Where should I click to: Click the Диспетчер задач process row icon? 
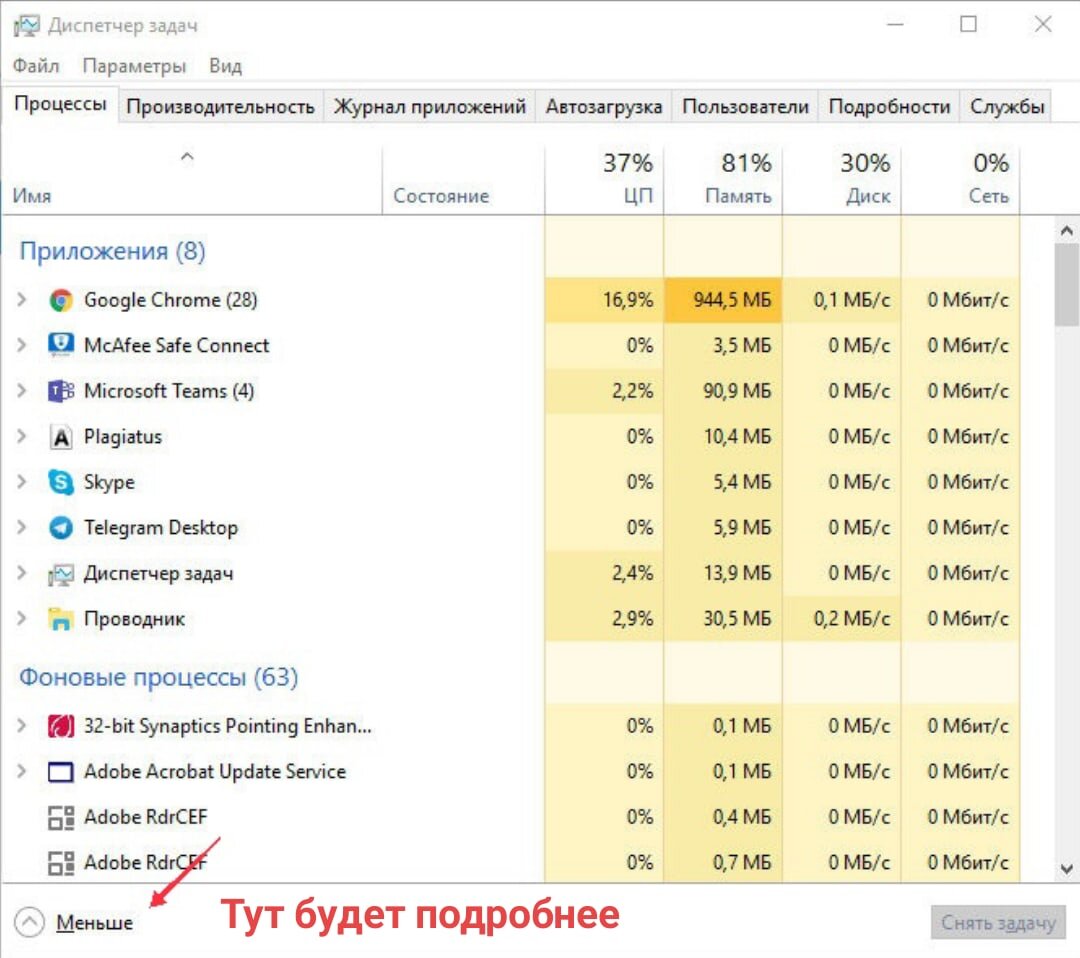61,574
